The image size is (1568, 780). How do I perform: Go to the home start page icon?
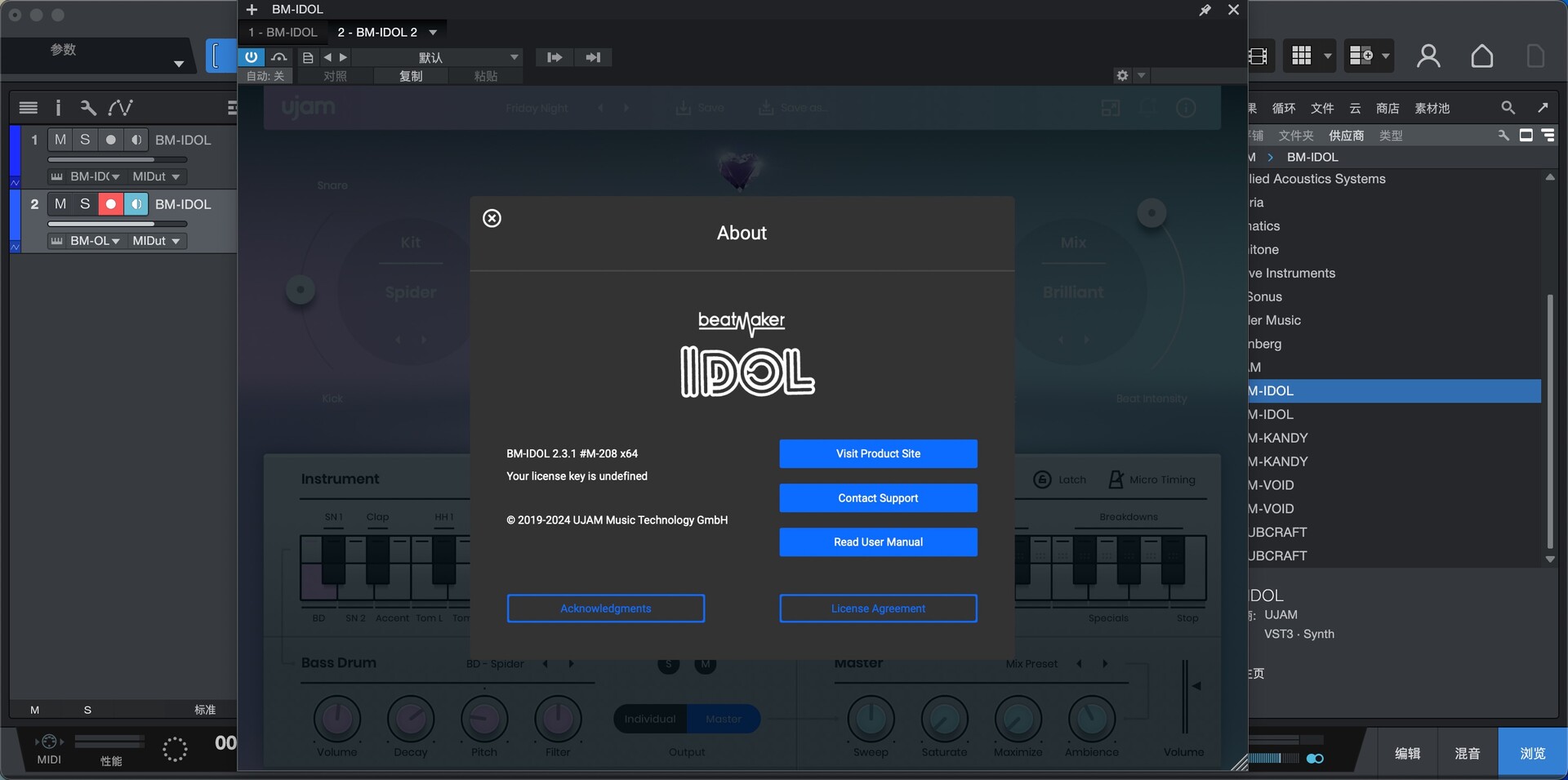[x=1482, y=56]
